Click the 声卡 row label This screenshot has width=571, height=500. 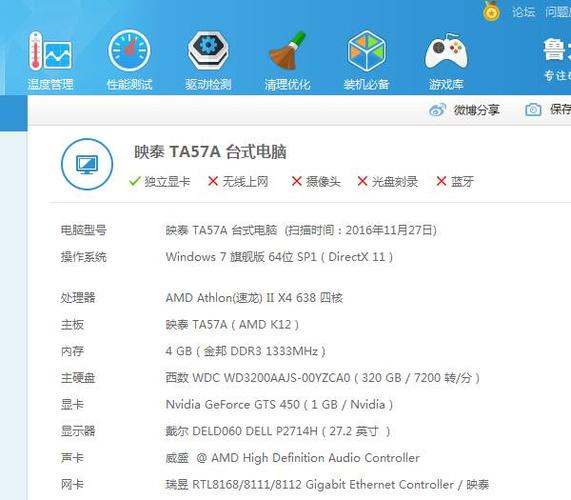tap(72, 458)
